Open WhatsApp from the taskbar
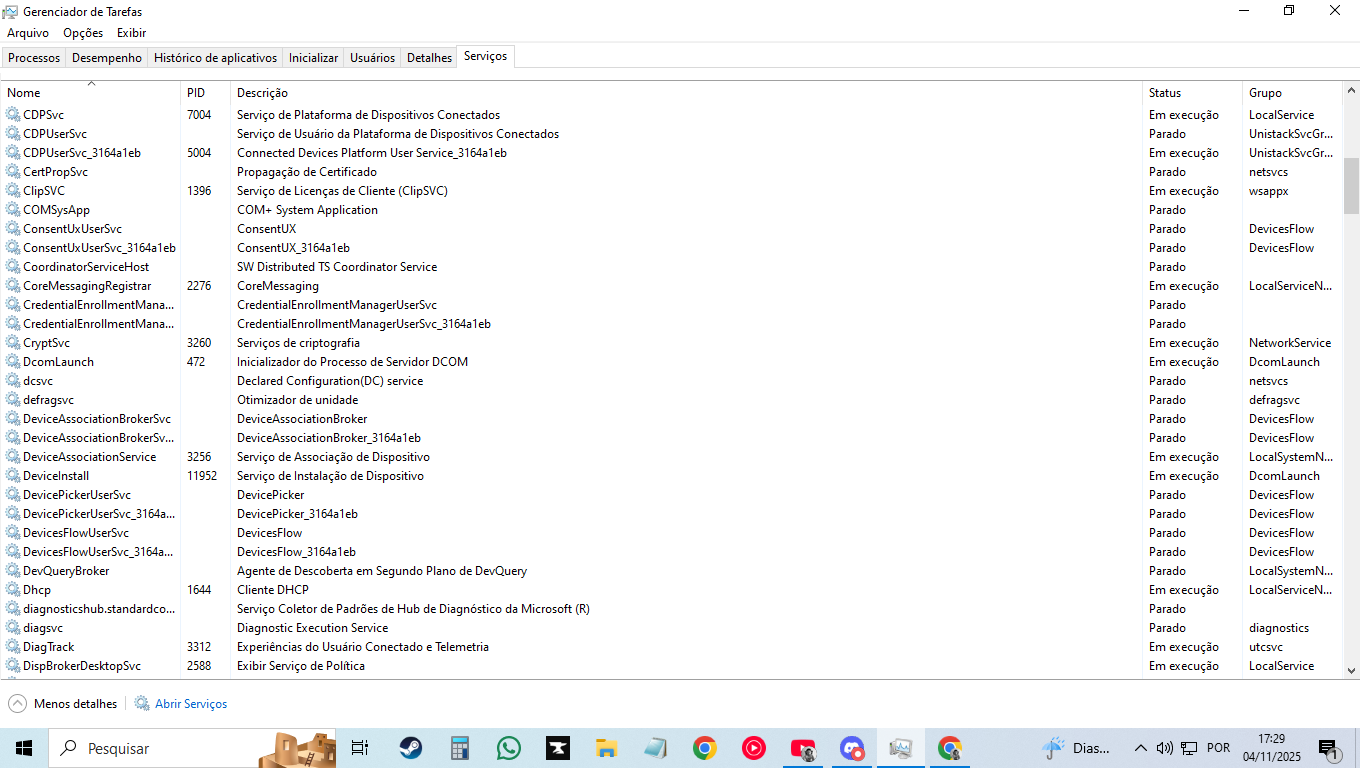1360x768 pixels. coord(508,748)
